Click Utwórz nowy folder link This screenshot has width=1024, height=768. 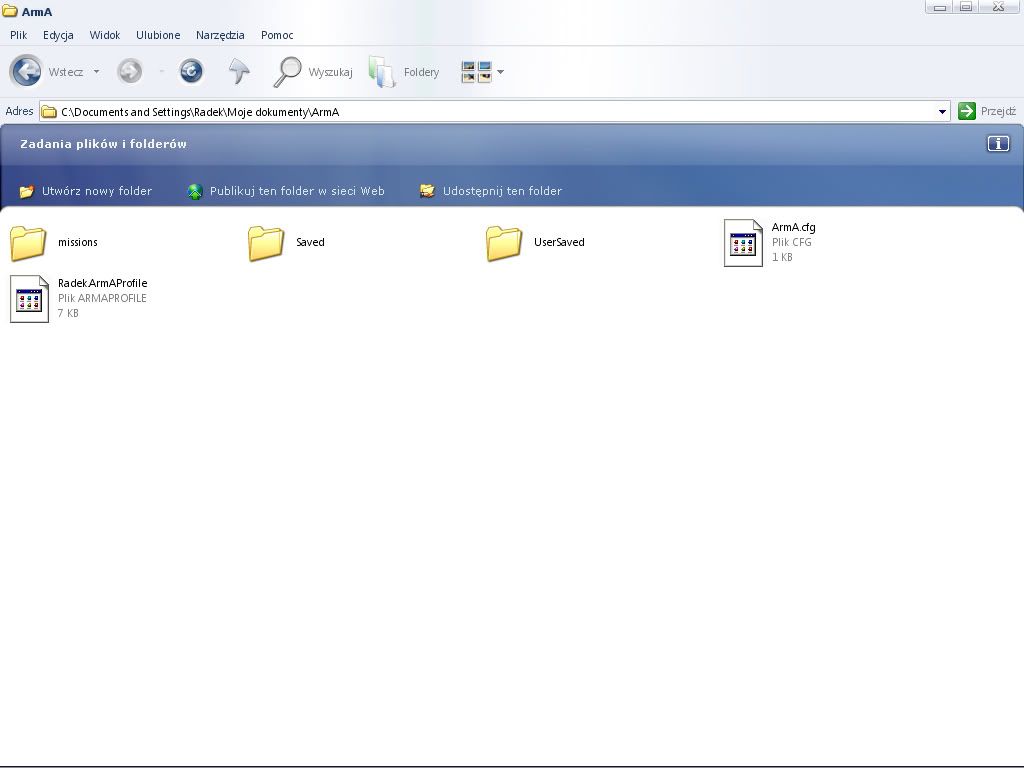[x=97, y=191]
